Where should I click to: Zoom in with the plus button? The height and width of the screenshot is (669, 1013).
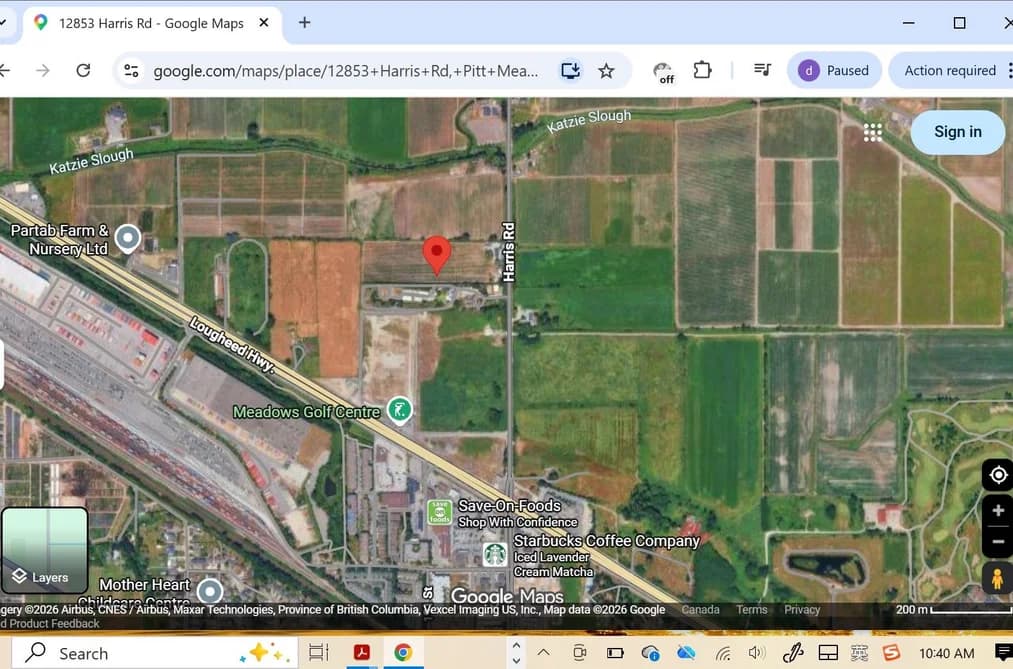997,511
